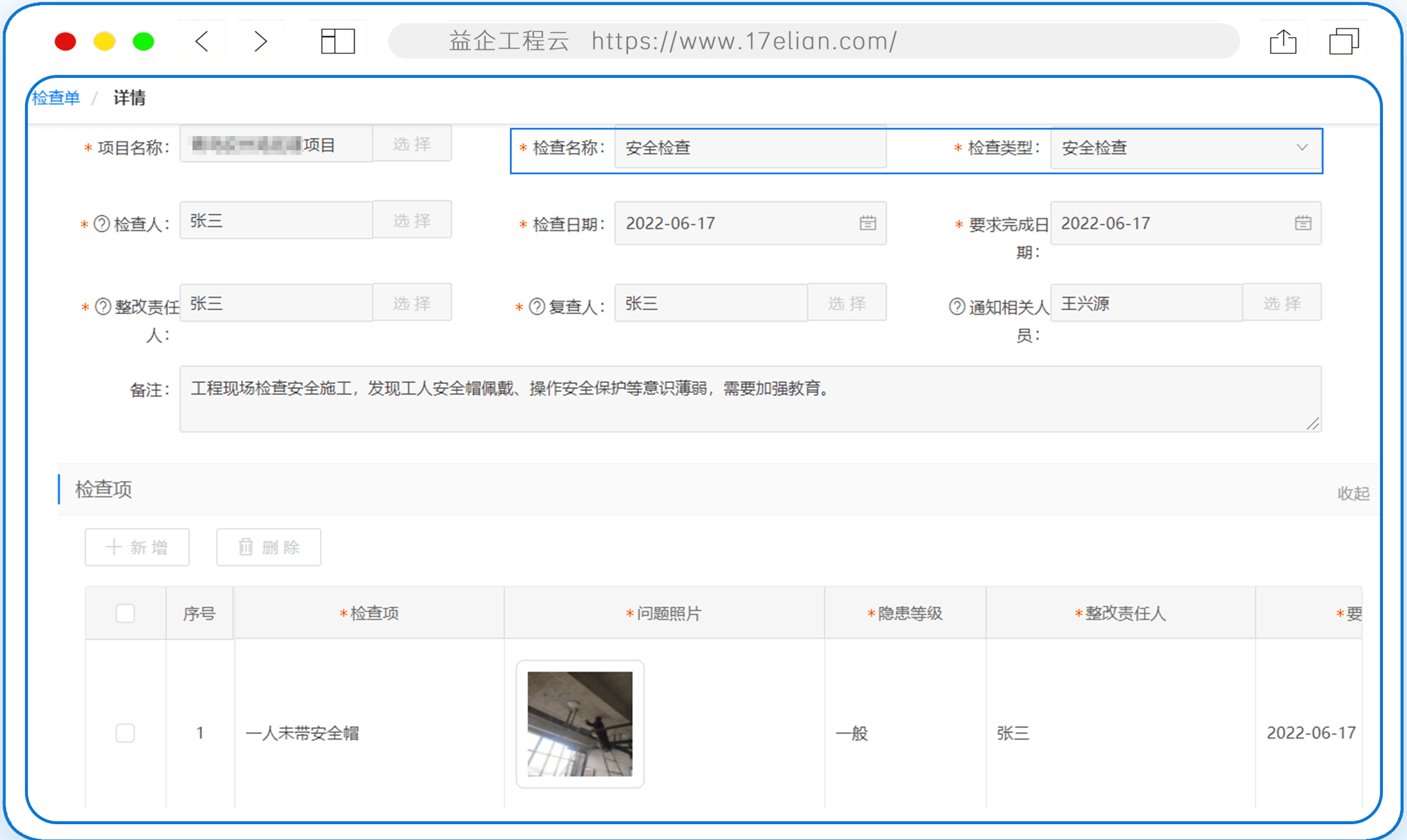
Task: Click the 检查名称 input field
Action: click(x=751, y=148)
